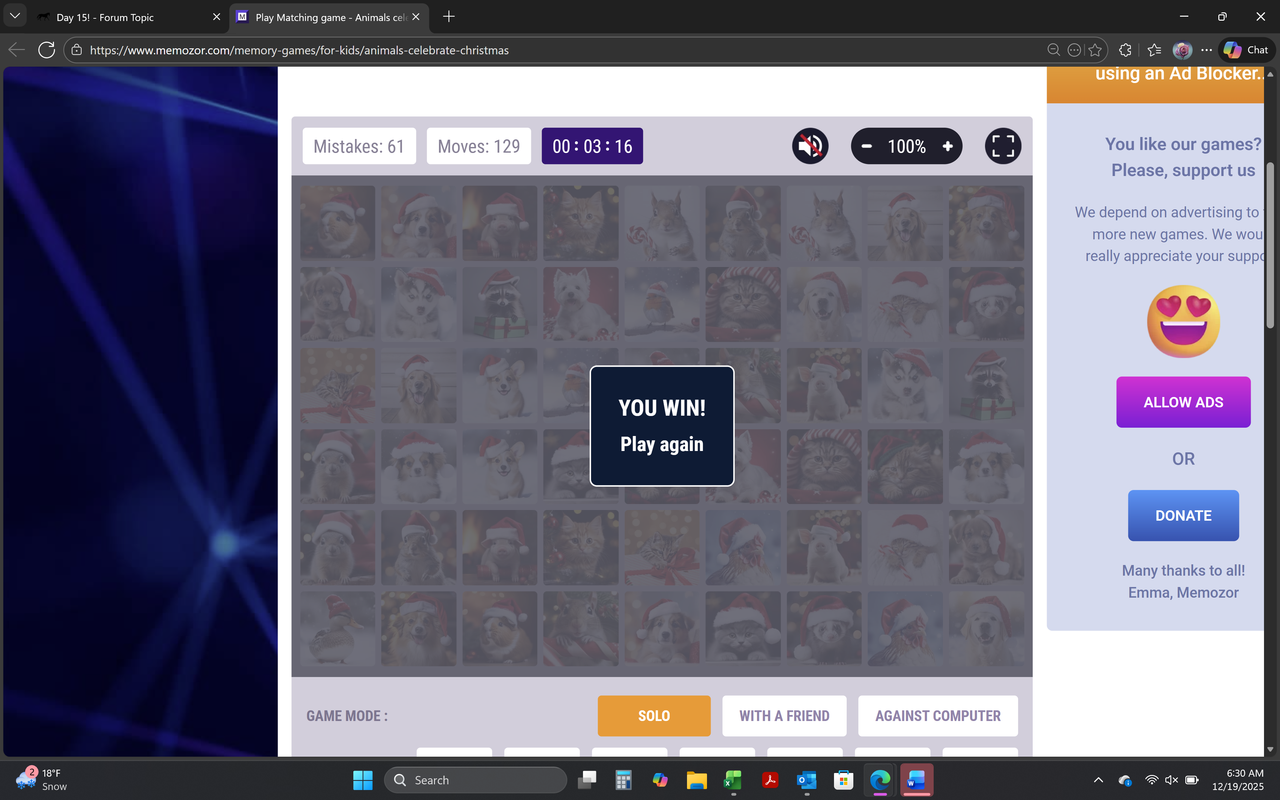Image resolution: width=1280 pixels, height=800 pixels.
Task: Click Play again in the win dialog
Action: click(662, 444)
